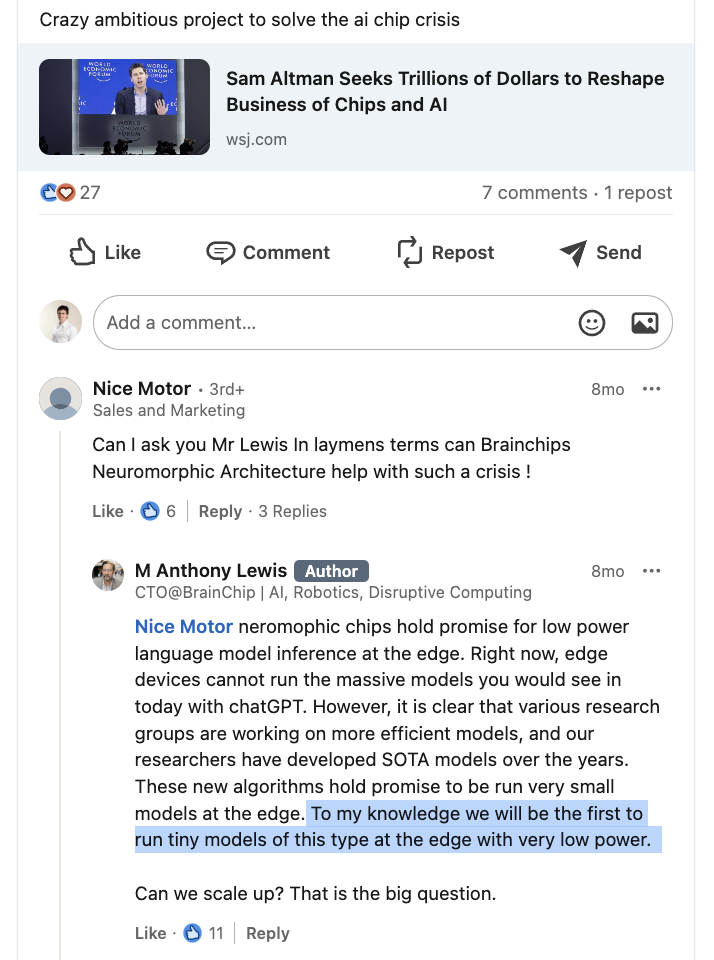Reply to the M Anthony Lewis comment
The image size is (714, 960).
[x=267, y=933]
